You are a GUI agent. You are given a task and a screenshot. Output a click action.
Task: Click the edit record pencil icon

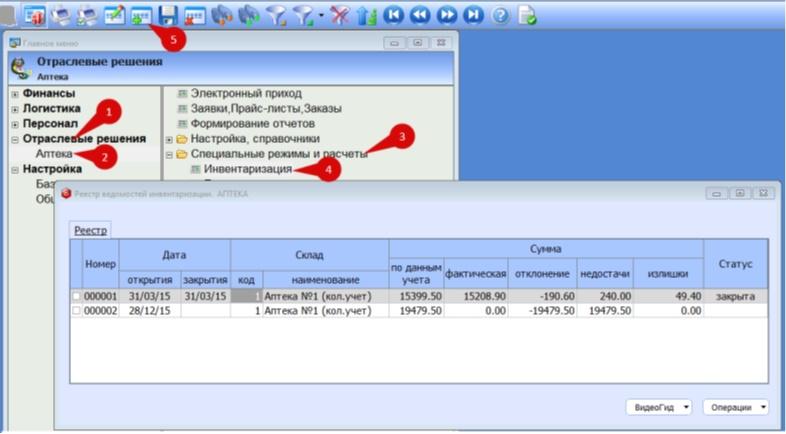coord(114,16)
